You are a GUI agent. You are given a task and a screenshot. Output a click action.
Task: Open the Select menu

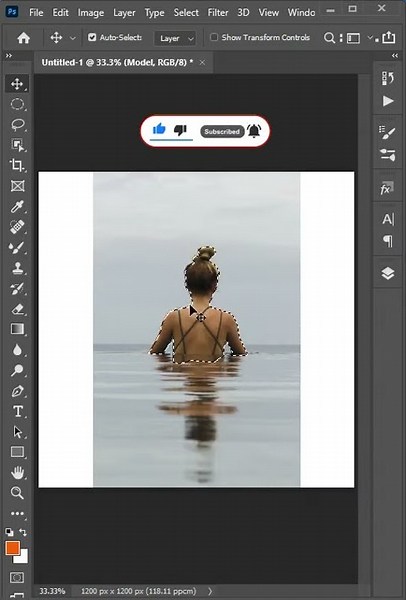(x=186, y=13)
